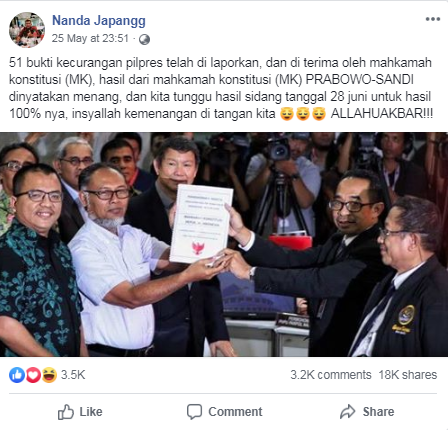Click the red heart Love reaction icon

click(x=33, y=375)
